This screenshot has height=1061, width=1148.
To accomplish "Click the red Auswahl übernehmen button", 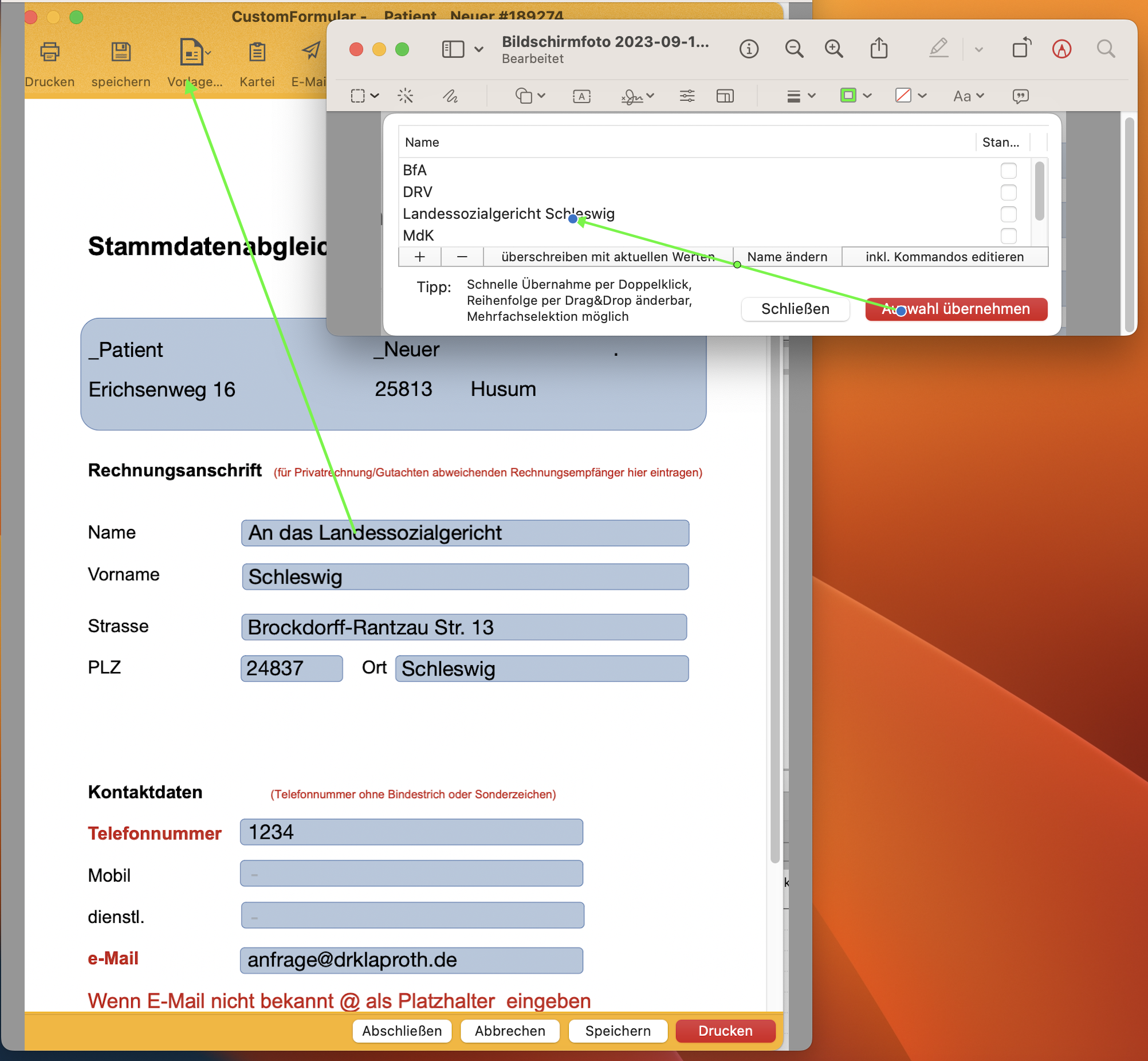I will (956, 309).
